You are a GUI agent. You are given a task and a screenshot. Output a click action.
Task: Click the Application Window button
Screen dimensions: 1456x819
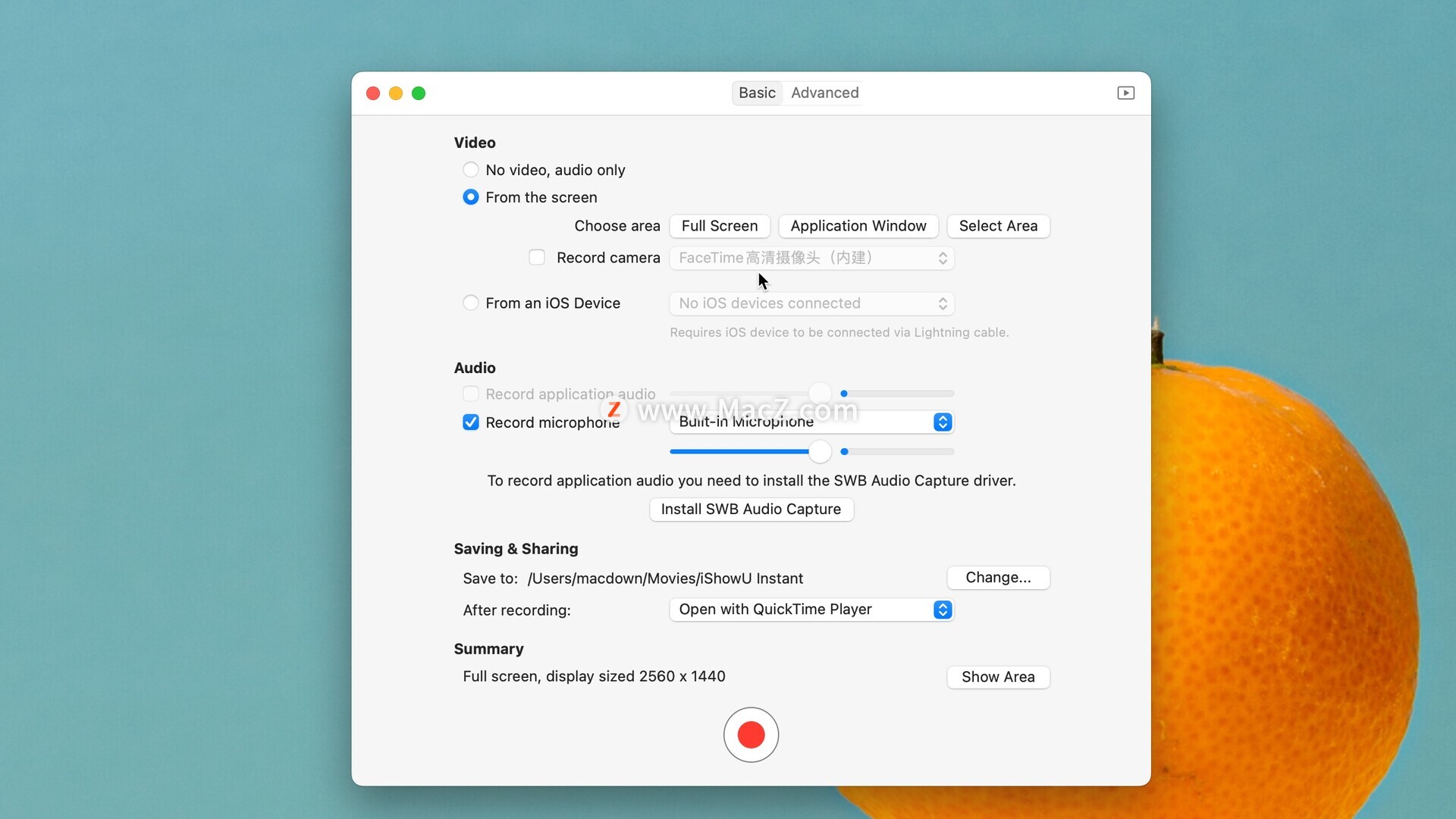point(858,226)
